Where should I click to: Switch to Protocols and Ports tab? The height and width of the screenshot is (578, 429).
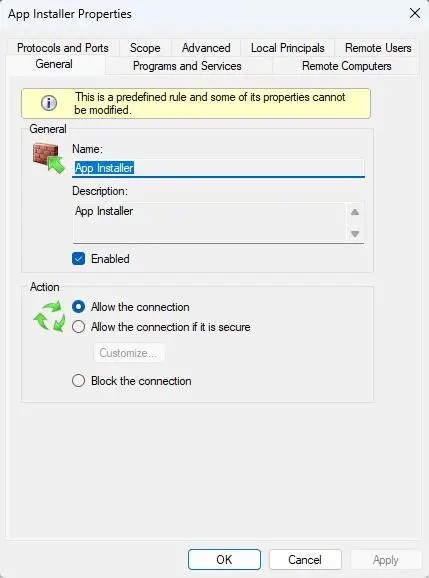click(63, 48)
